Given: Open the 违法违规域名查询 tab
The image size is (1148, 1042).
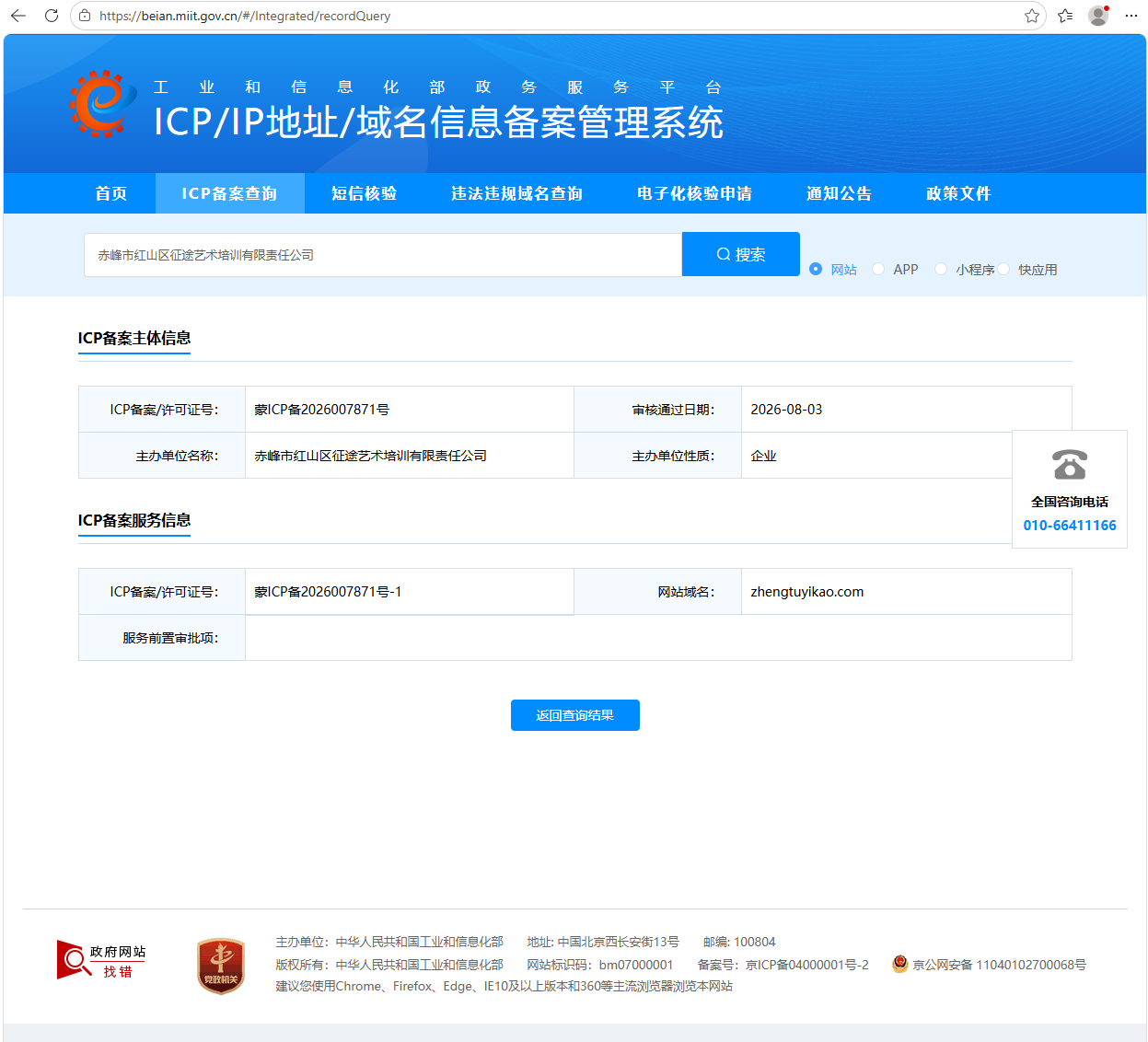Looking at the screenshot, I should click(517, 193).
